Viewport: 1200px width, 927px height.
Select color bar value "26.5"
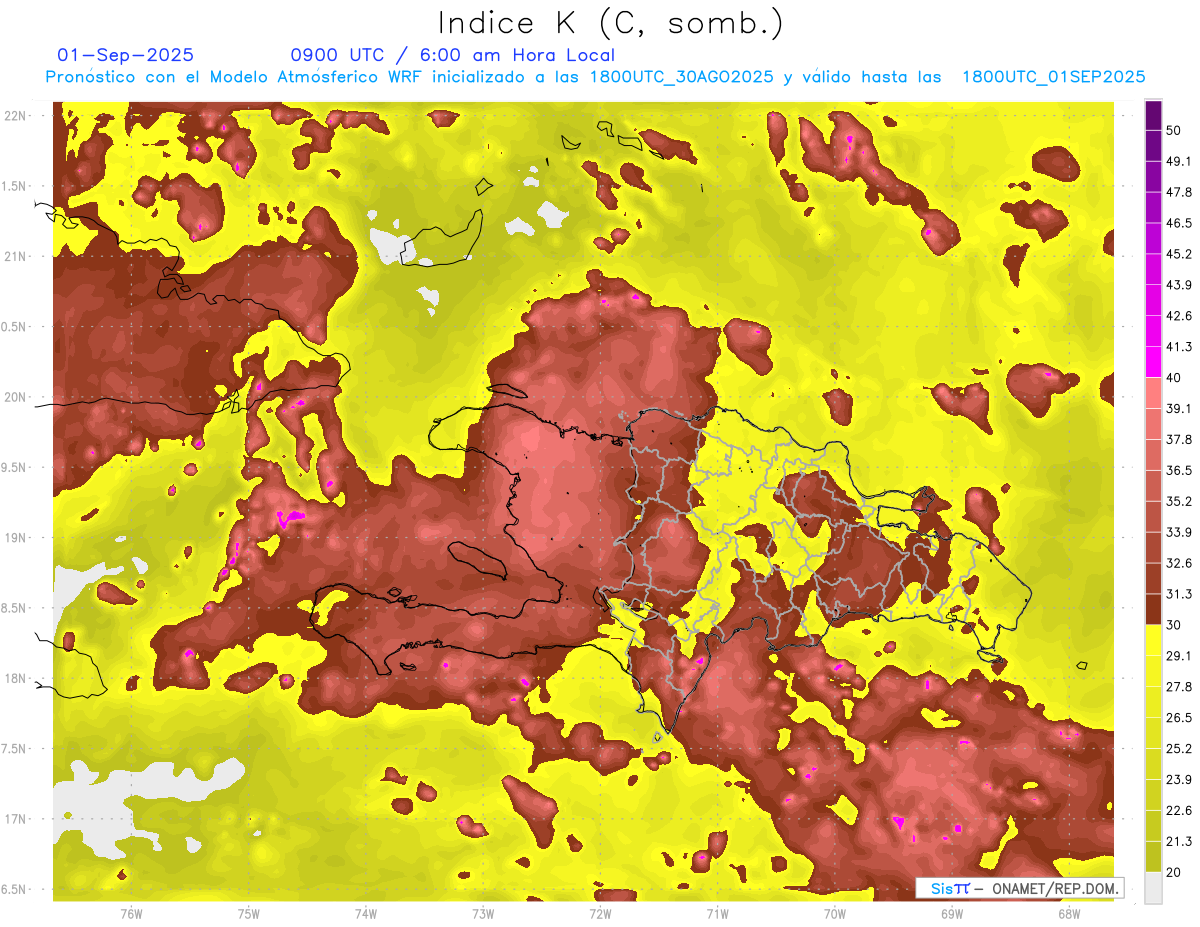click(1178, 718)
